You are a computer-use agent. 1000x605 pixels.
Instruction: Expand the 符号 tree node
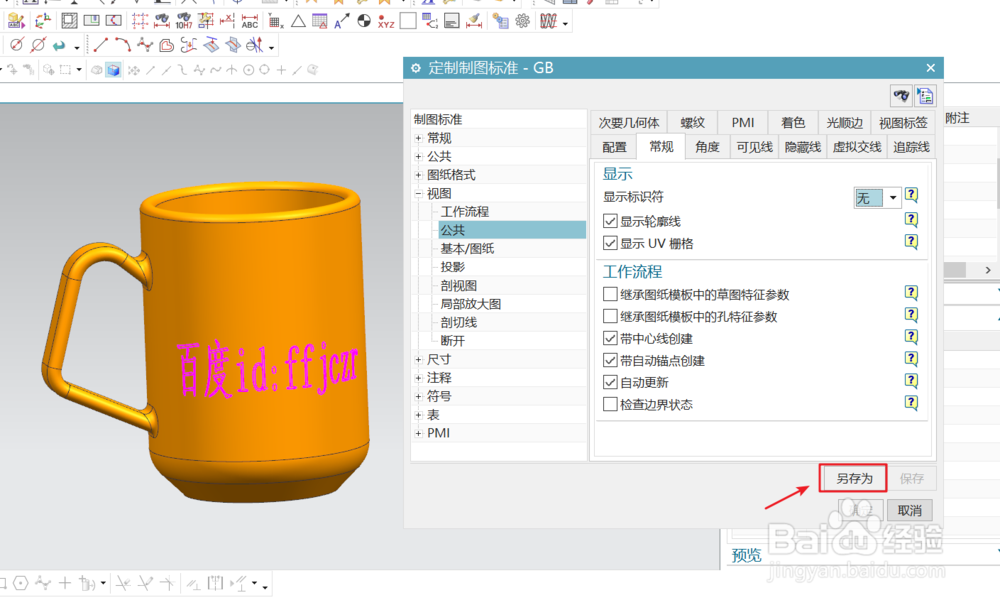(418, 397)
